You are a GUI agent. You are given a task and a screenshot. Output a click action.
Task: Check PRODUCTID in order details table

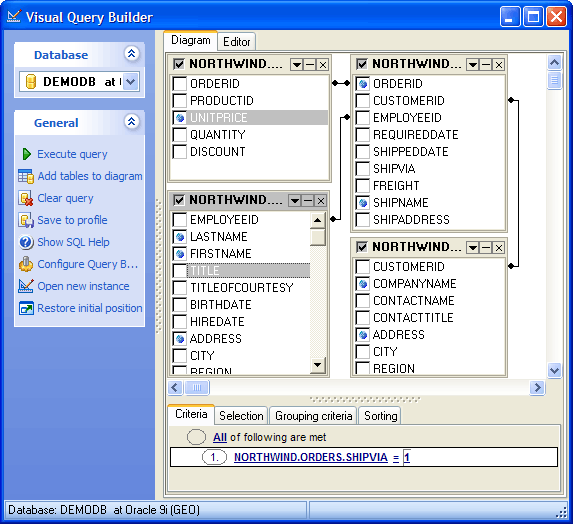(180, 100)
